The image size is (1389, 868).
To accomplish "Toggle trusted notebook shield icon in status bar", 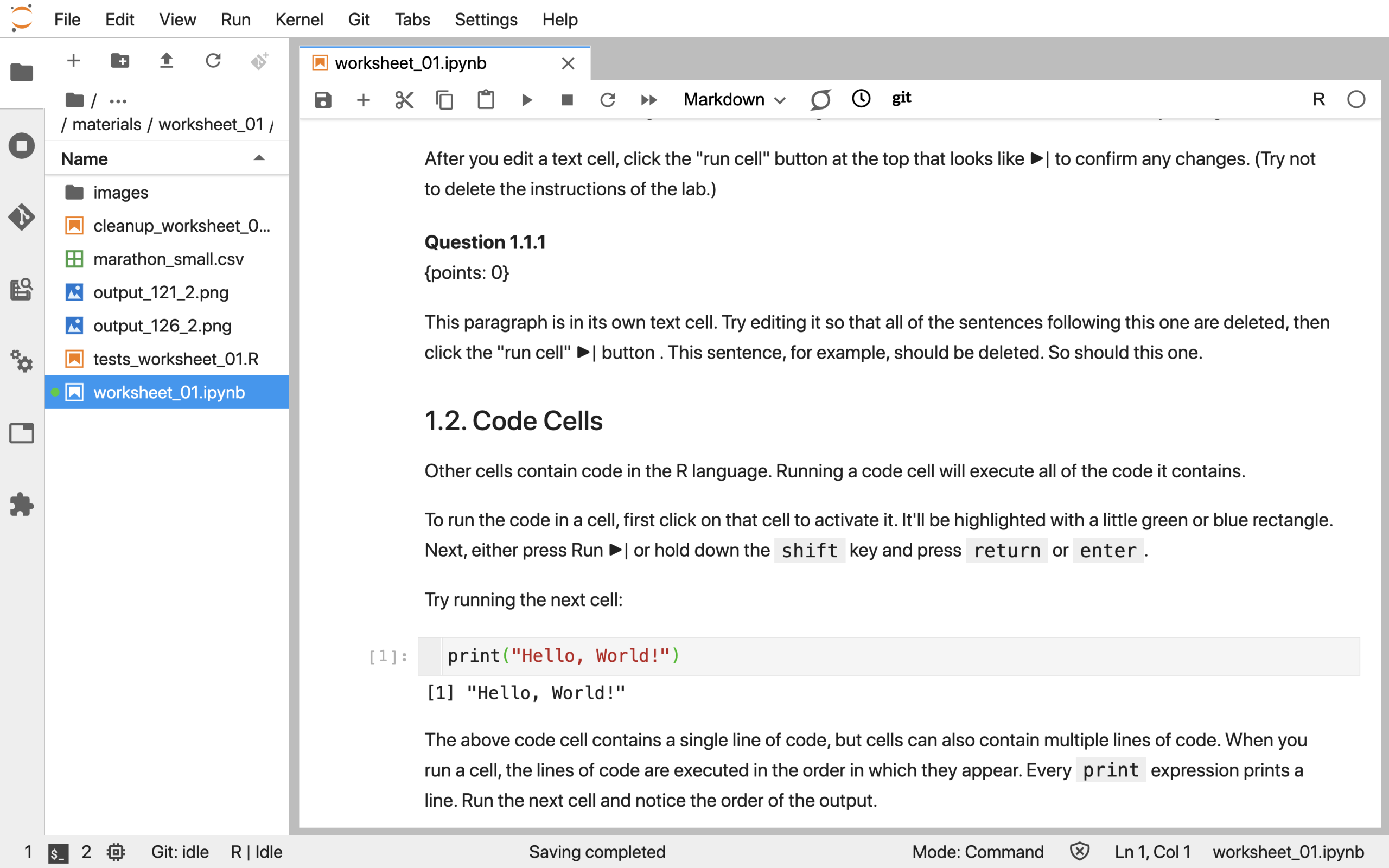I will pyautogui.click(x=1079, y=851).
